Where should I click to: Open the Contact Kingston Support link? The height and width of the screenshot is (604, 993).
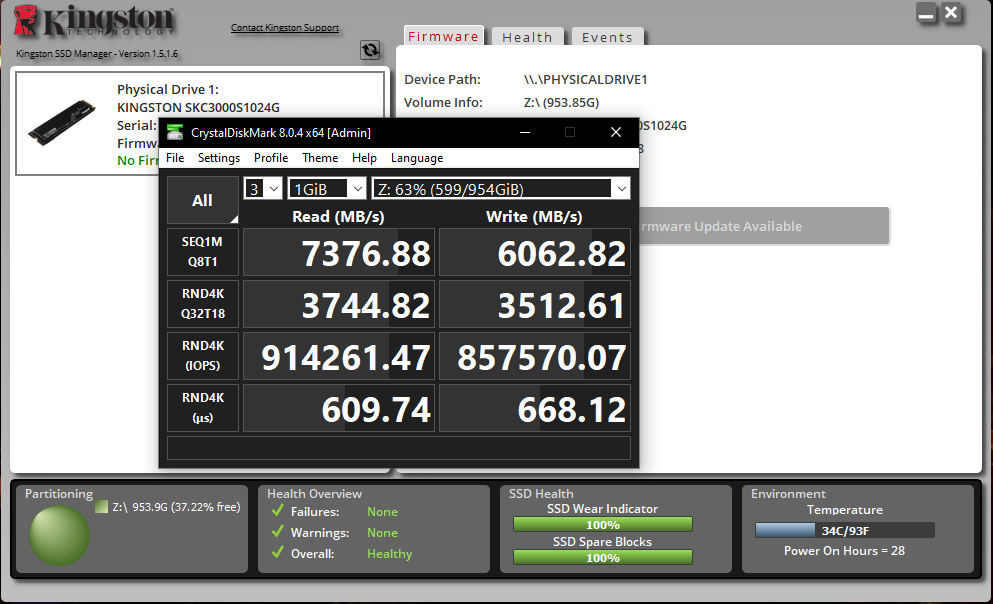[x=285, y=28]
